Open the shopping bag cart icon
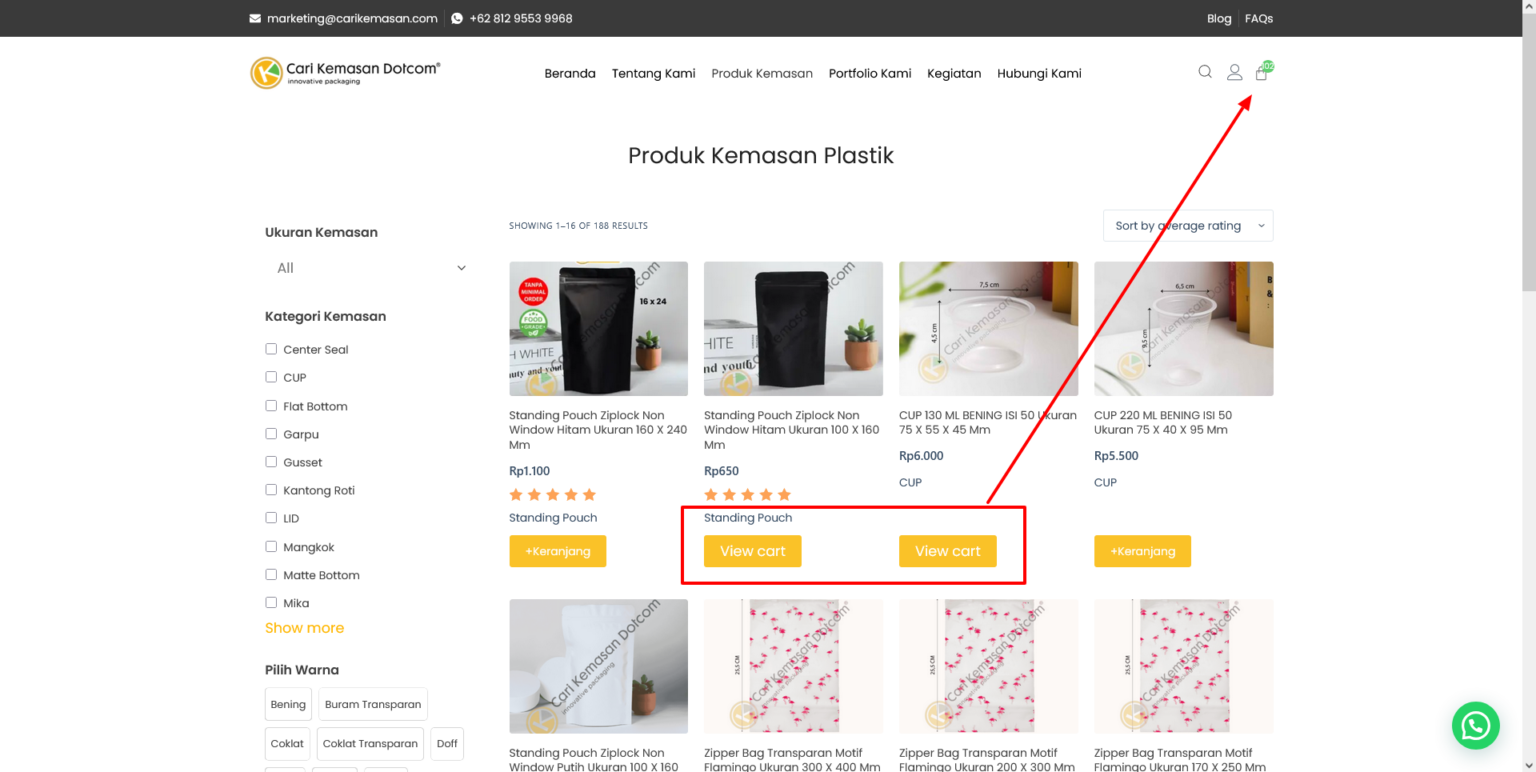1536x772 pixels. coord(1261,73)
